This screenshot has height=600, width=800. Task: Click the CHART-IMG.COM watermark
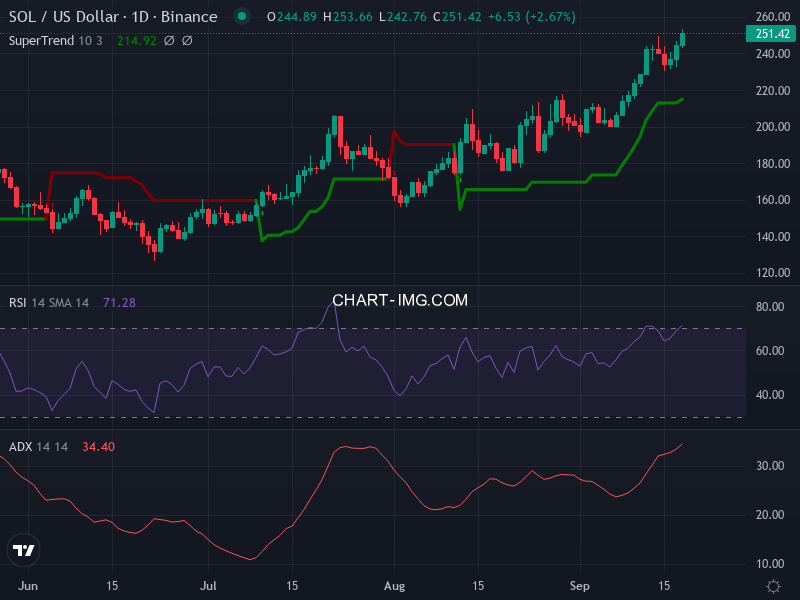click(400, 300)
